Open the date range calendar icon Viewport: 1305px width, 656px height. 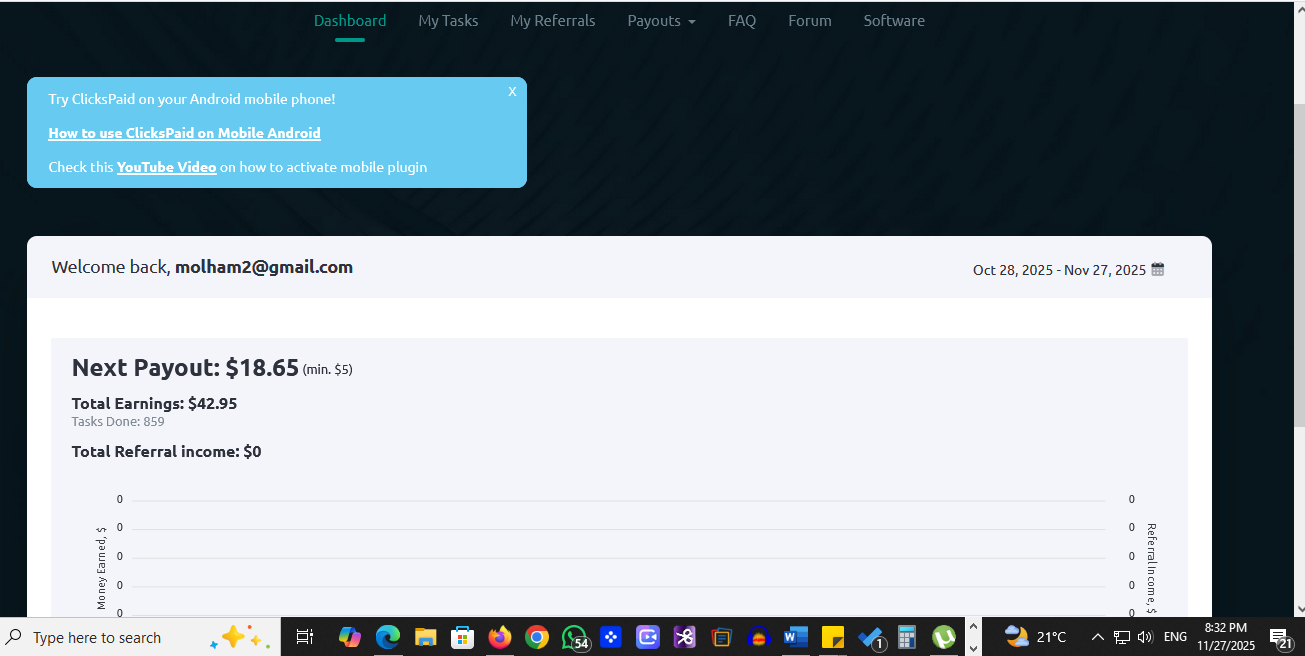[x=1158, y=269]
